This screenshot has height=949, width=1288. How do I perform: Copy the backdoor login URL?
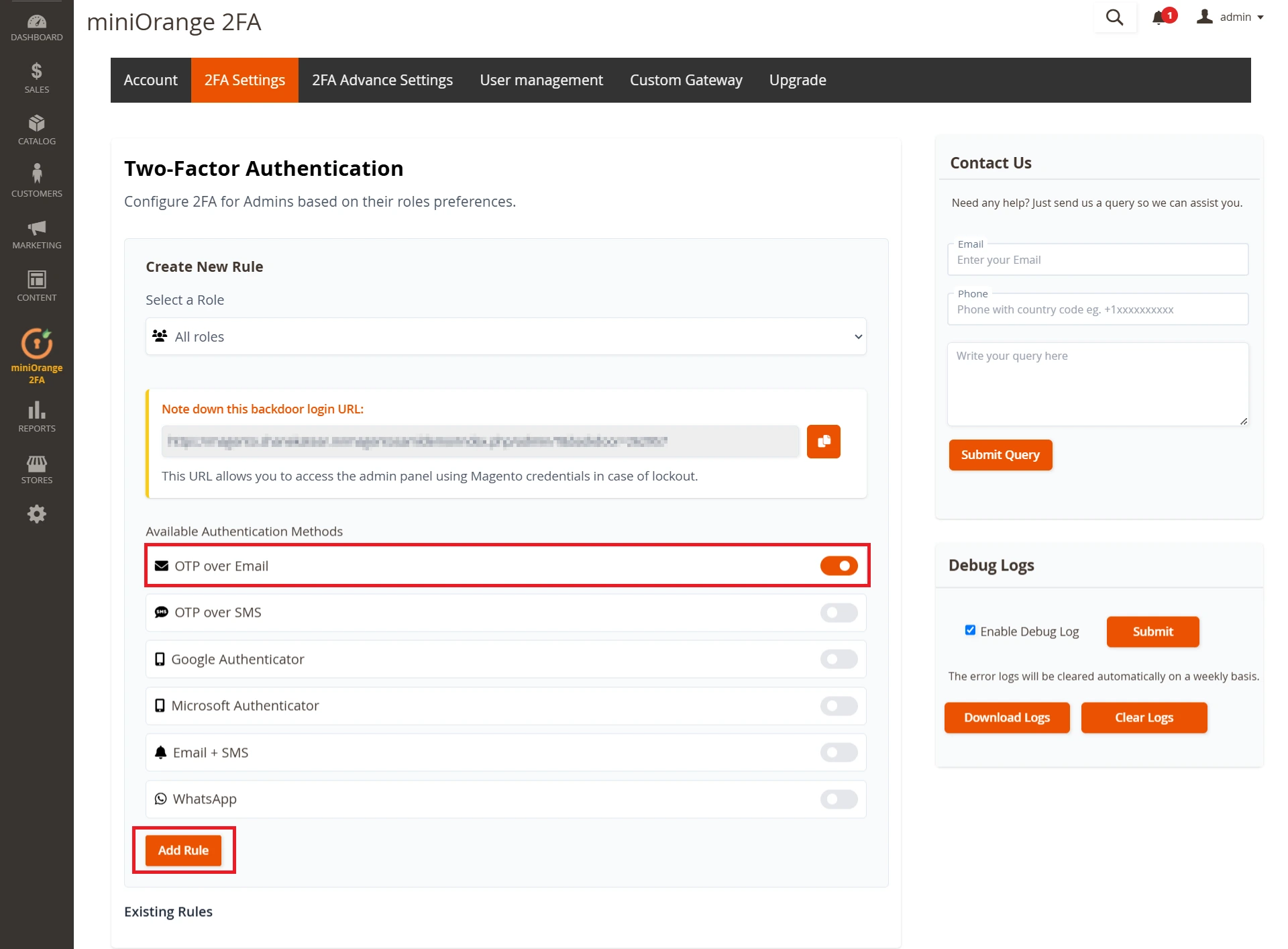pyautogui.click(x=824, y=442)
